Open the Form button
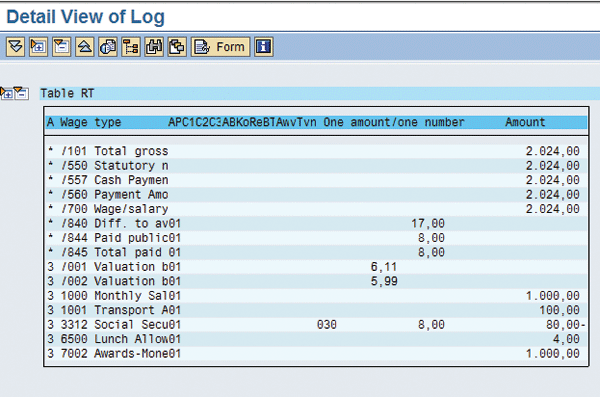Image resolution: width=600 pixels, height=397 pixels. pyautogui.click(x=220, y=47)
